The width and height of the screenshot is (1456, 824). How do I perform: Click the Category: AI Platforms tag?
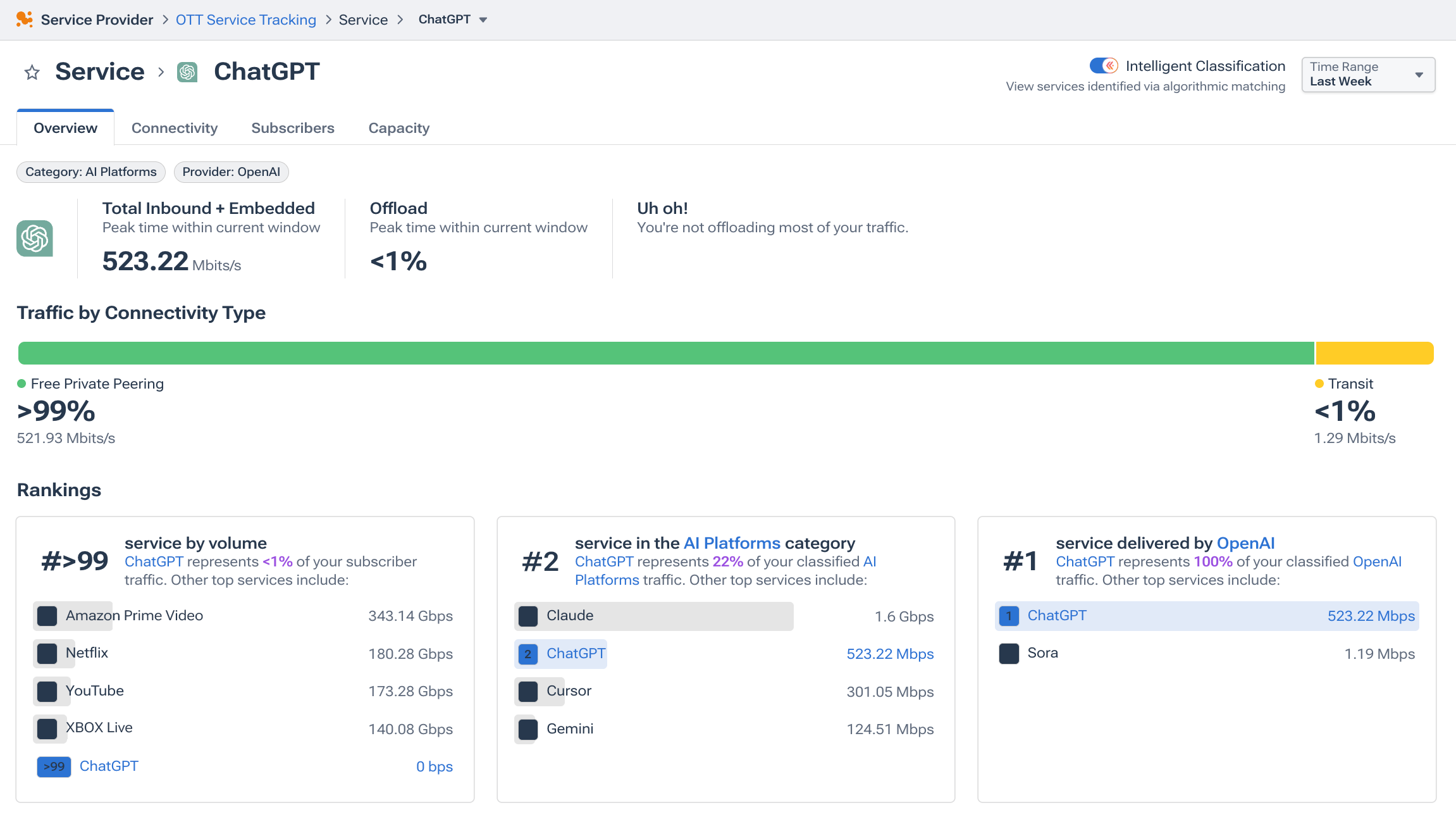coord(91,172)
